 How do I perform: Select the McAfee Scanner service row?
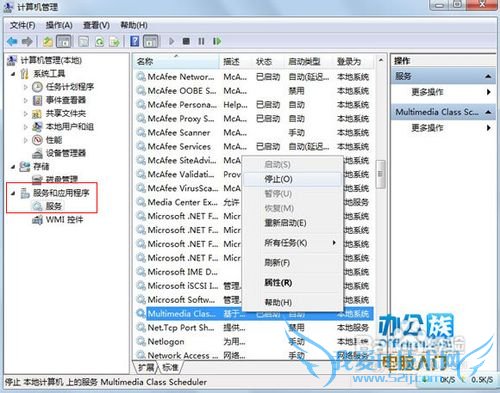[254, 132]
